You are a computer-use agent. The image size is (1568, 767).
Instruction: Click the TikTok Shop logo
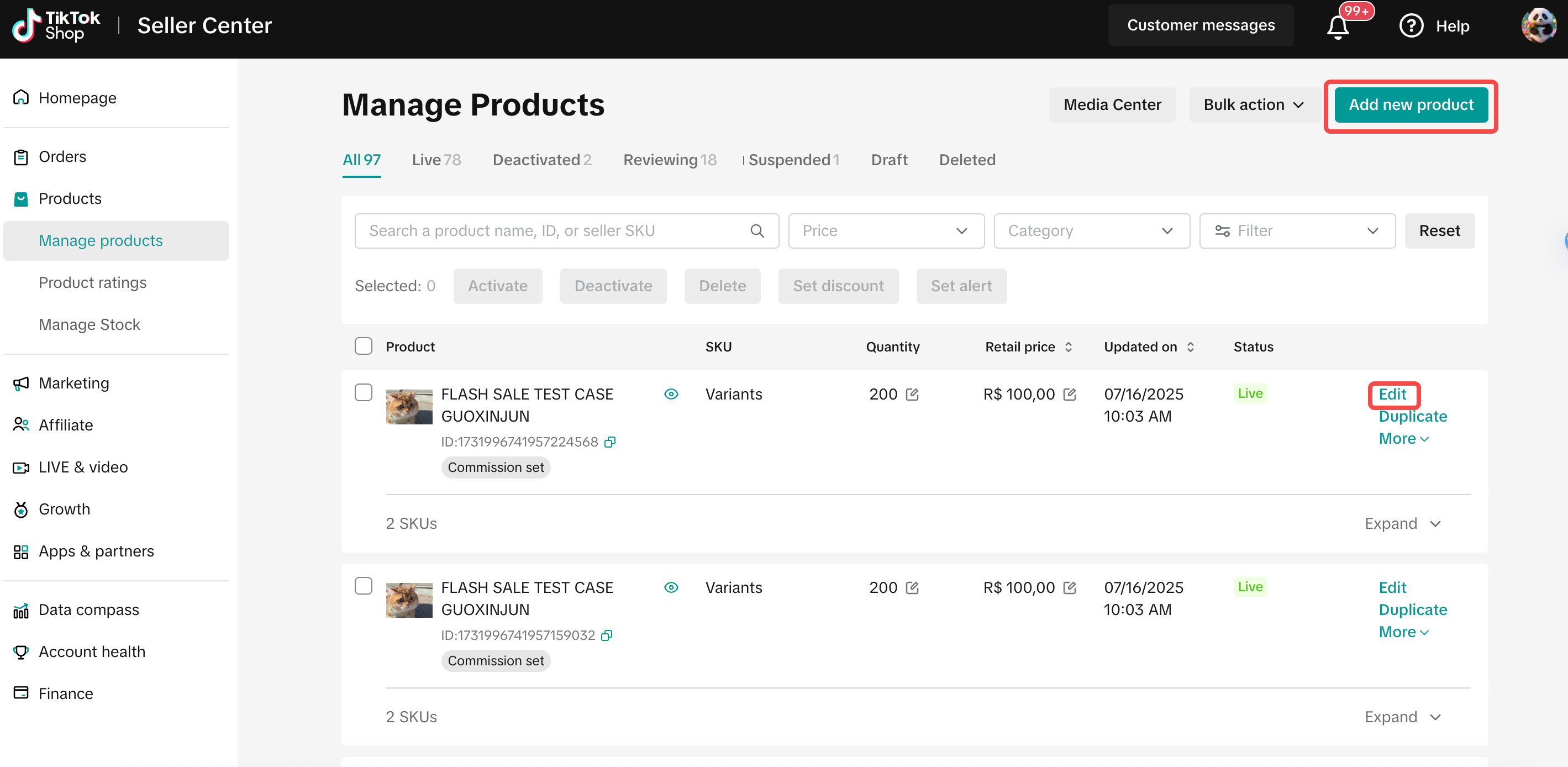[x=56, y=25]
